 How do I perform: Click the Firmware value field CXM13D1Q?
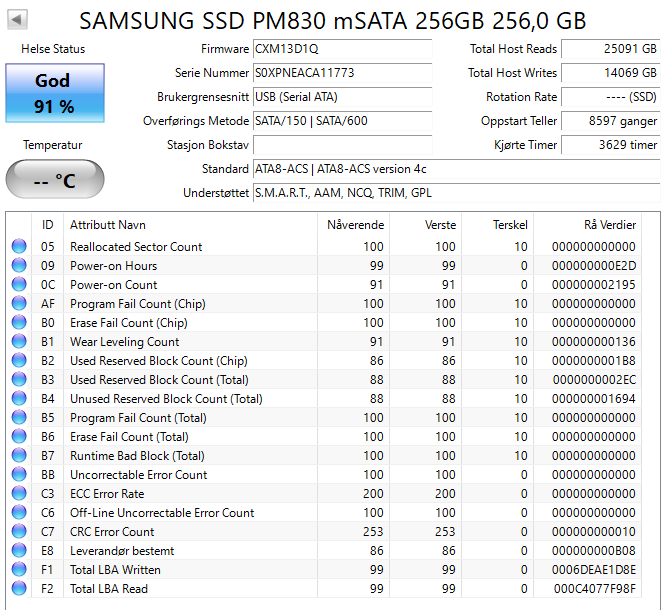point(342,49)
